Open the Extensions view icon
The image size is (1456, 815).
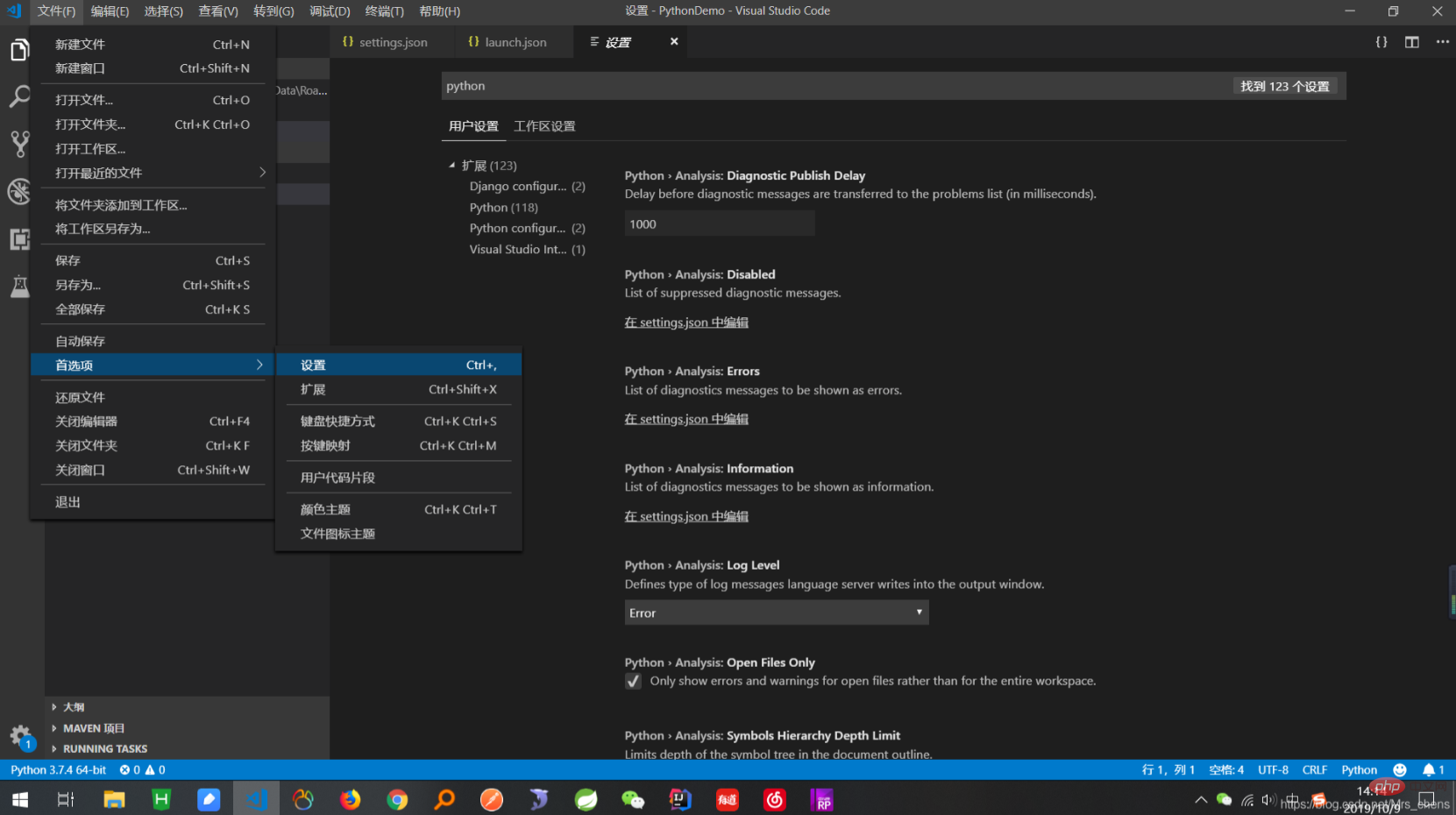(19, 239)
